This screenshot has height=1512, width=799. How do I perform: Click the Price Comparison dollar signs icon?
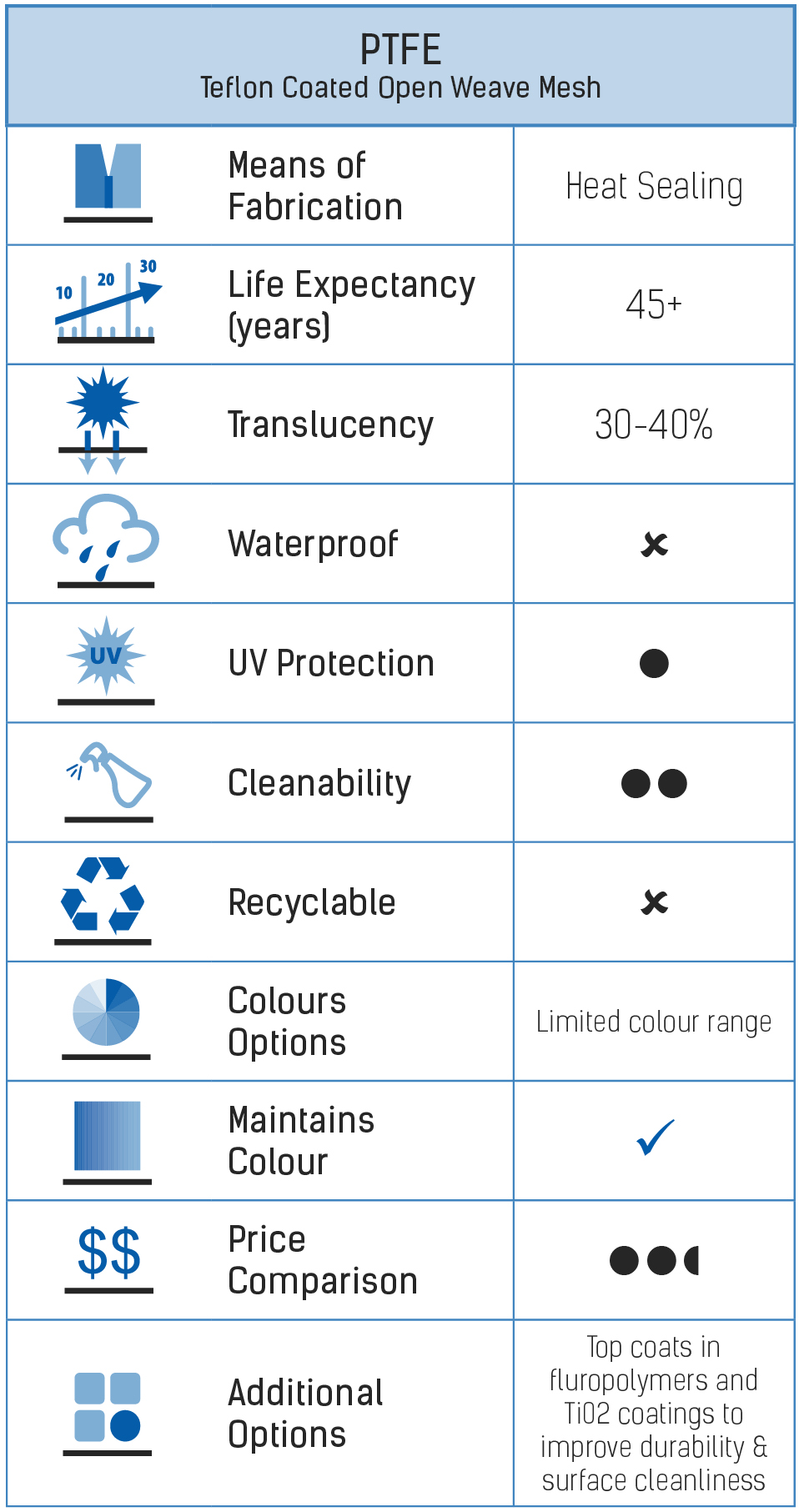point(108,1258)
